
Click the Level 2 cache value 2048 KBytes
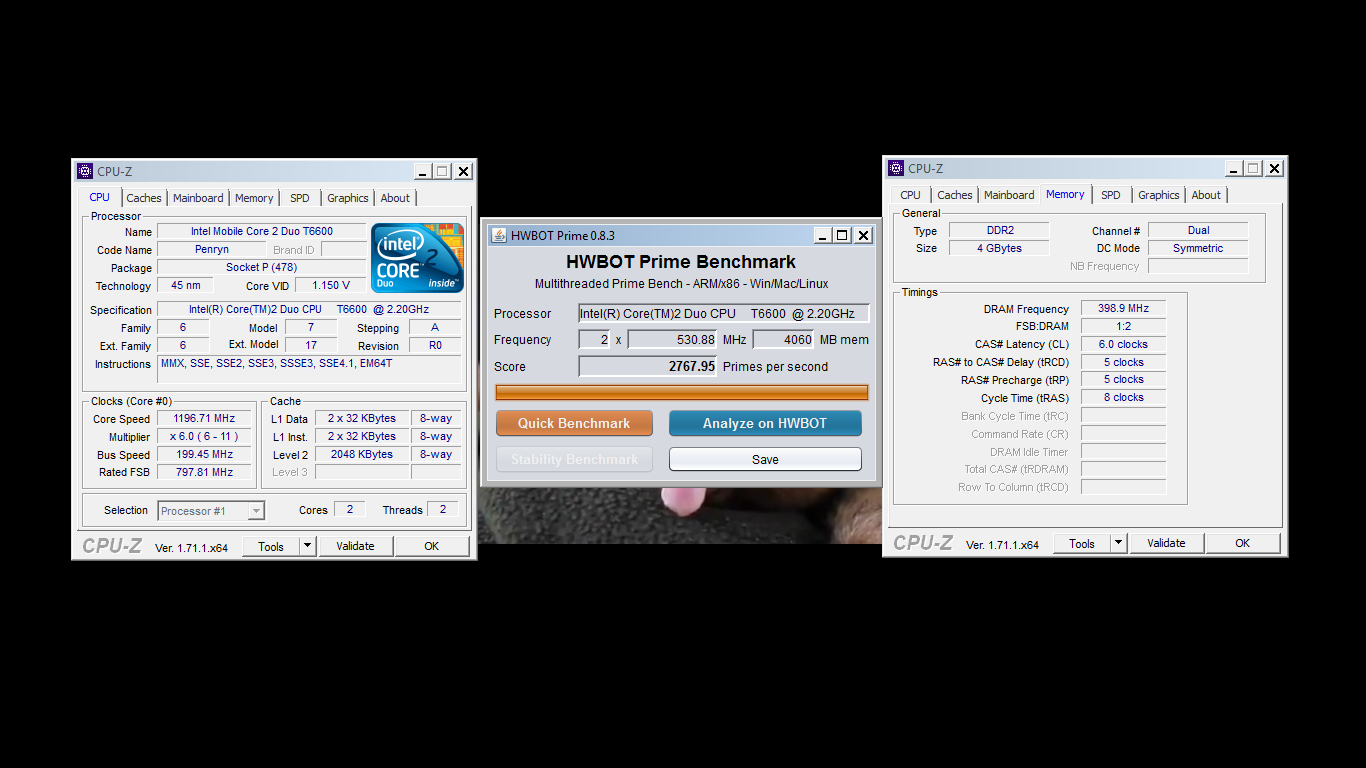click(x=361, y=455)
